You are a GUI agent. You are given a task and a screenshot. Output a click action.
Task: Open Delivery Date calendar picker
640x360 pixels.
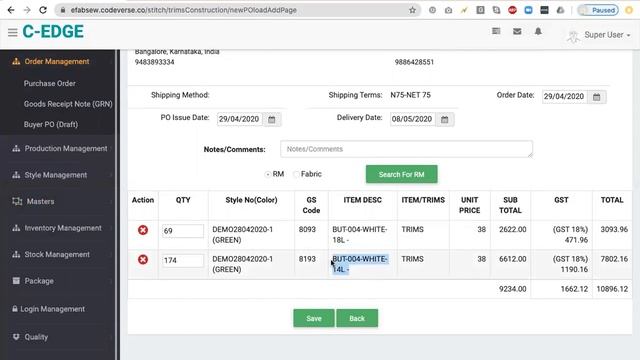coord(445,120)
